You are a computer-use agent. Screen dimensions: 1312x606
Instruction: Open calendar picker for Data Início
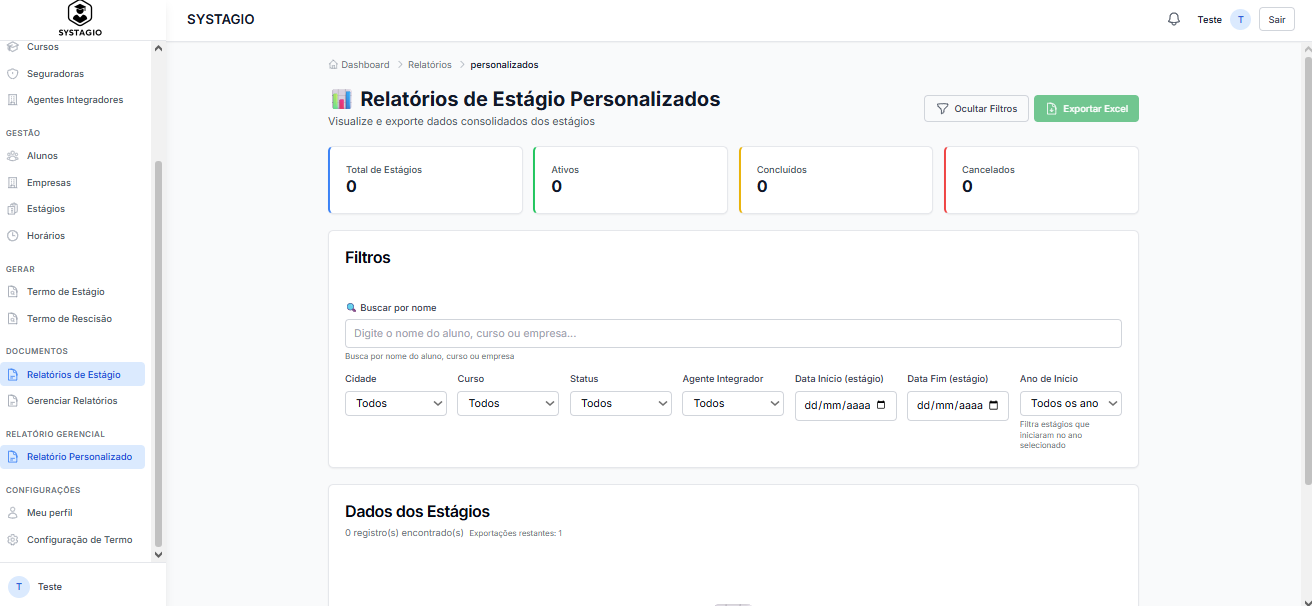click(x=881, y=405)
